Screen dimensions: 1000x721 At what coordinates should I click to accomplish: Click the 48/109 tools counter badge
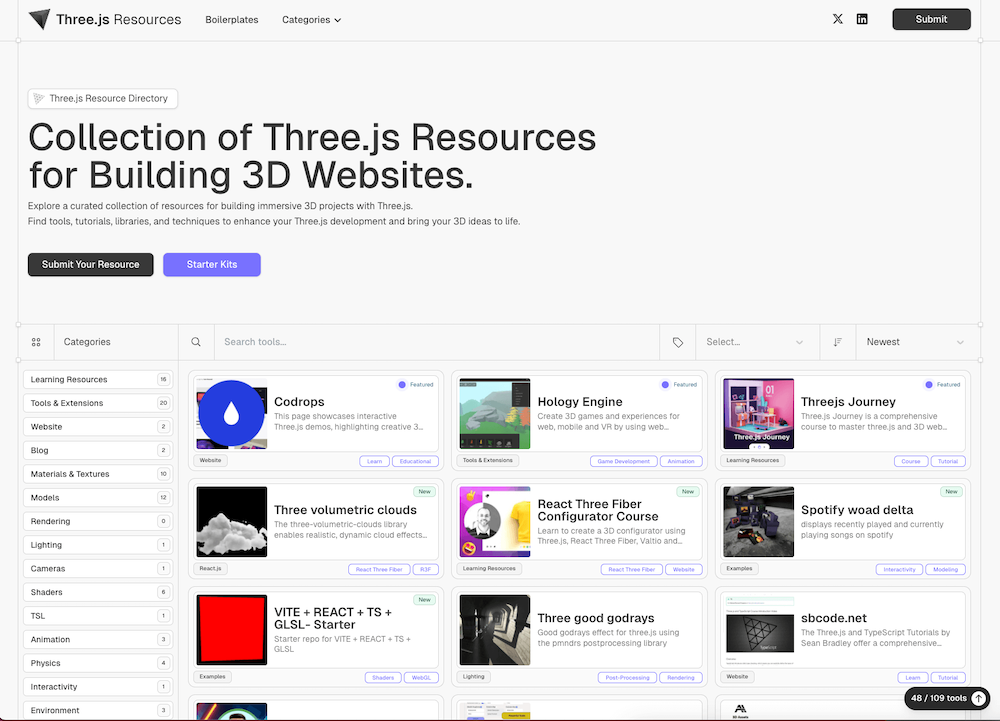tap(938, 698)
